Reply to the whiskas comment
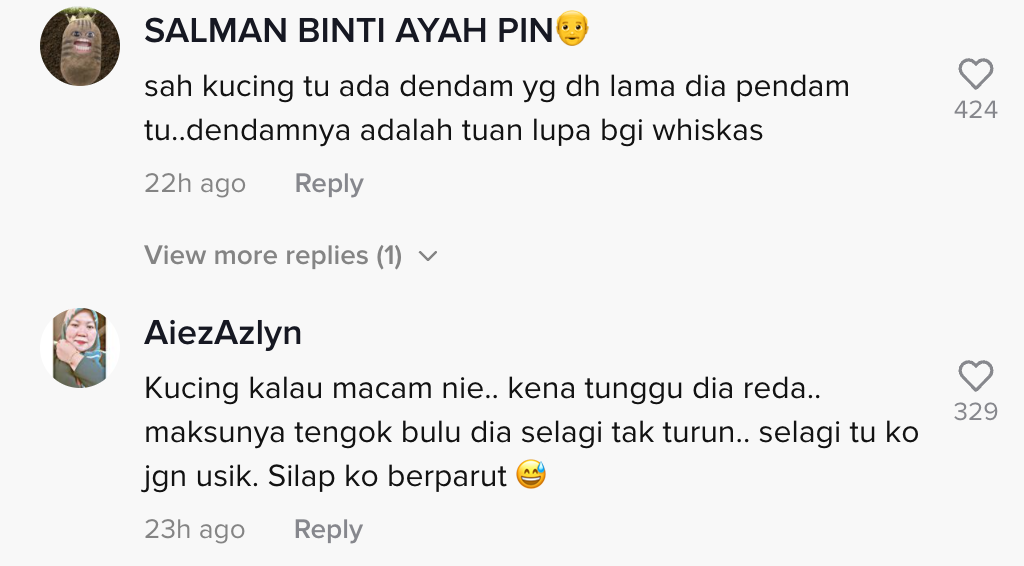Screen dimensions: 1024x566 [x=328, y=183]
